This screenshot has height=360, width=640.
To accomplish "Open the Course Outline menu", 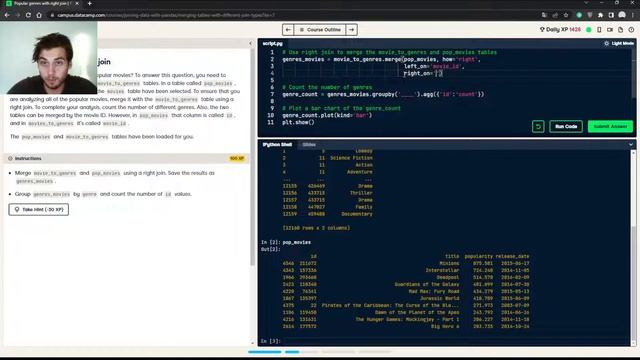I will tap(320, 30).
